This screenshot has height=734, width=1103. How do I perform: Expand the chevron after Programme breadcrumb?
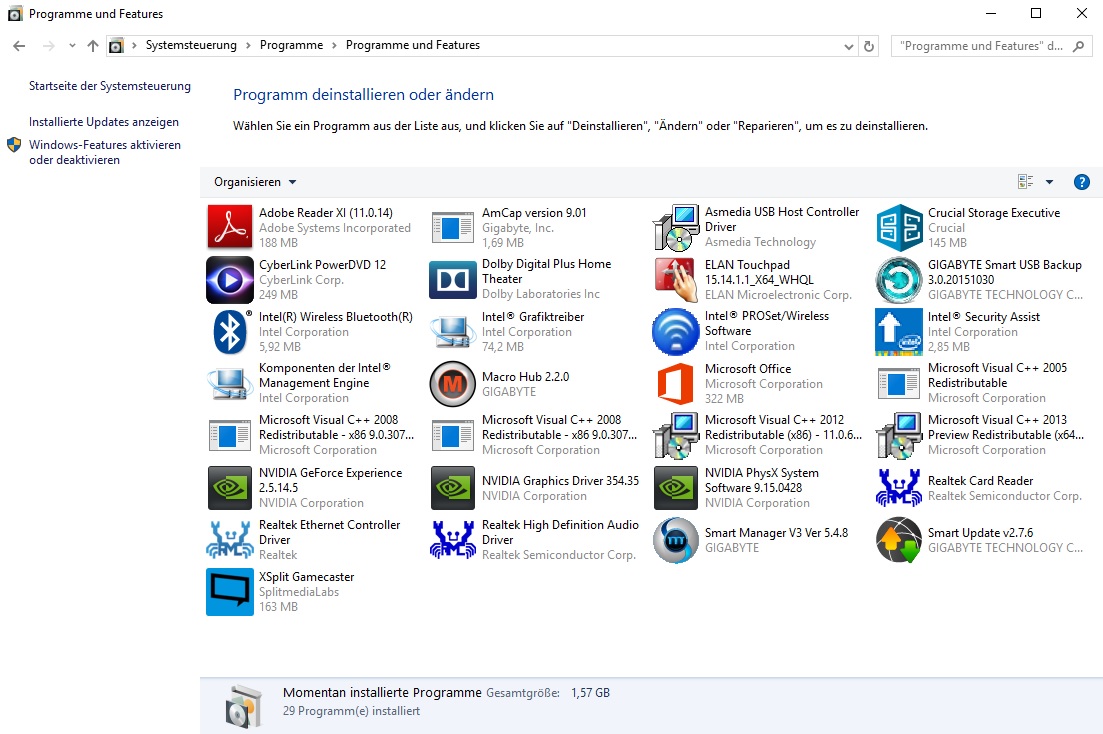coord(334,45)
